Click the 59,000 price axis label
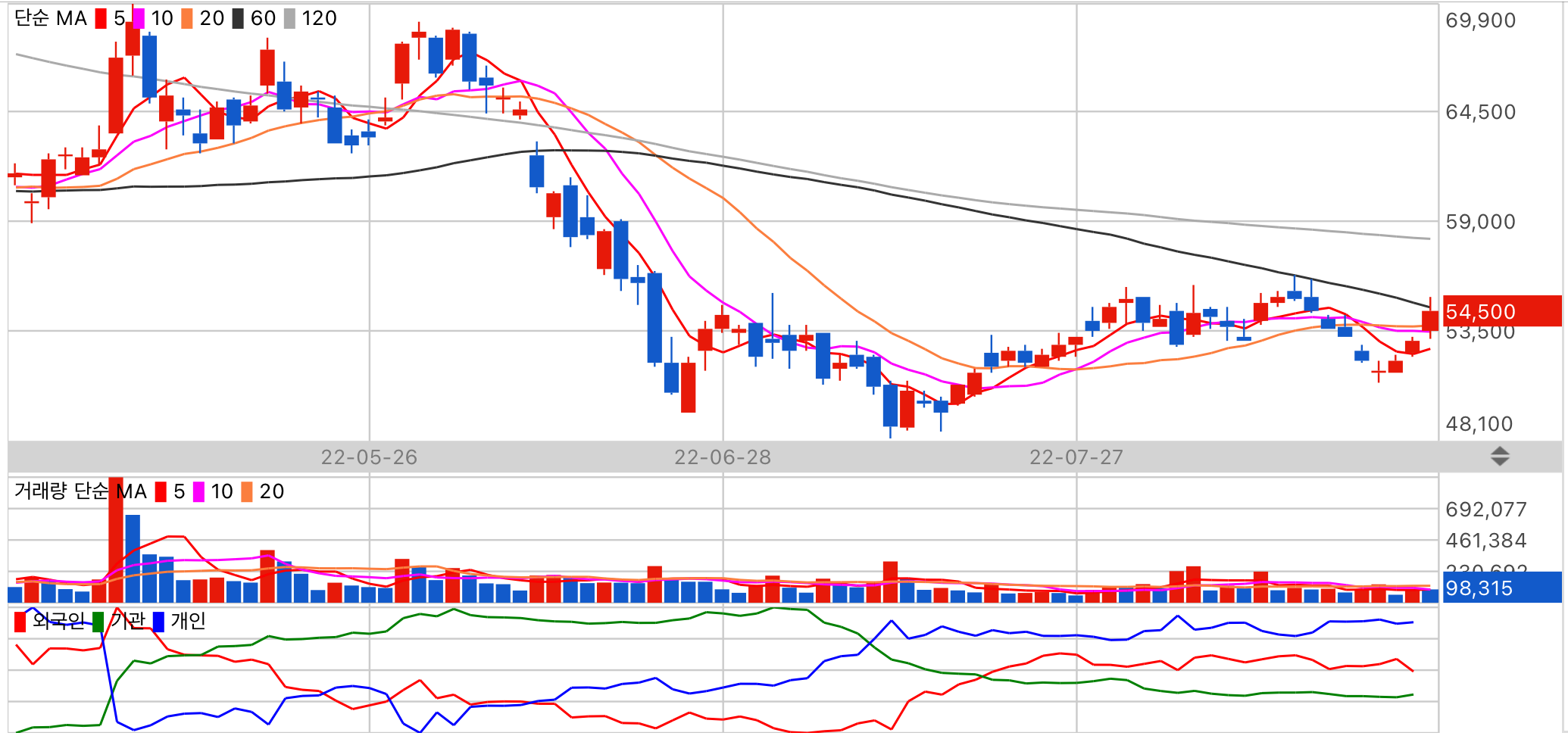This screenshot has height=739, width=1568. coord(1480,222)
